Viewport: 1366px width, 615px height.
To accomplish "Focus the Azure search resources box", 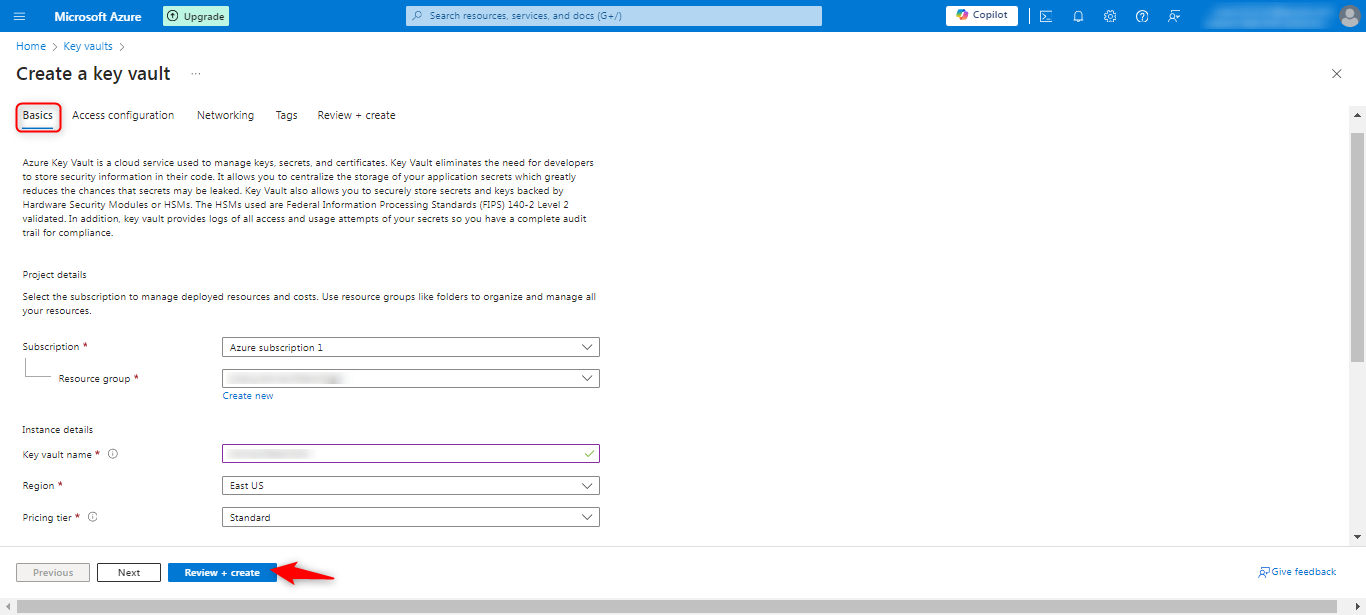I will click(614, 16).
